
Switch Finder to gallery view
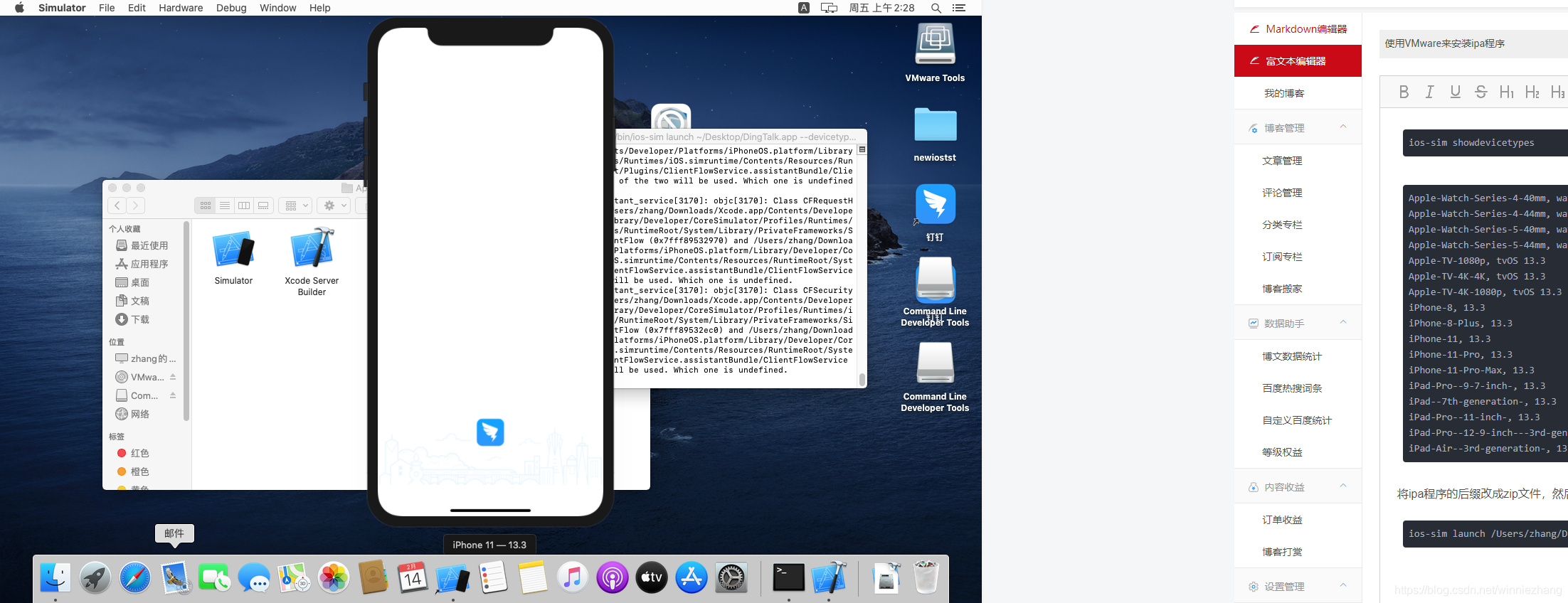click(263, 206)
